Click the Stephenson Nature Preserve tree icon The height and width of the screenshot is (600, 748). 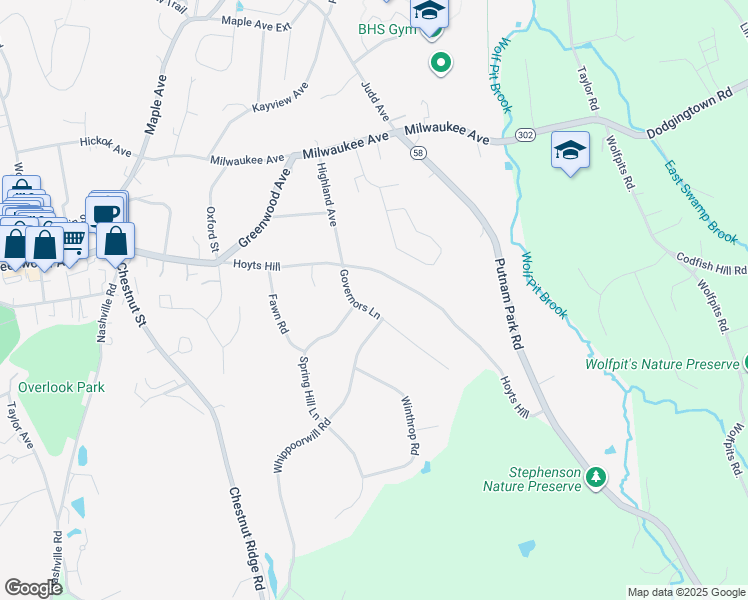click(x=595, y=477)
